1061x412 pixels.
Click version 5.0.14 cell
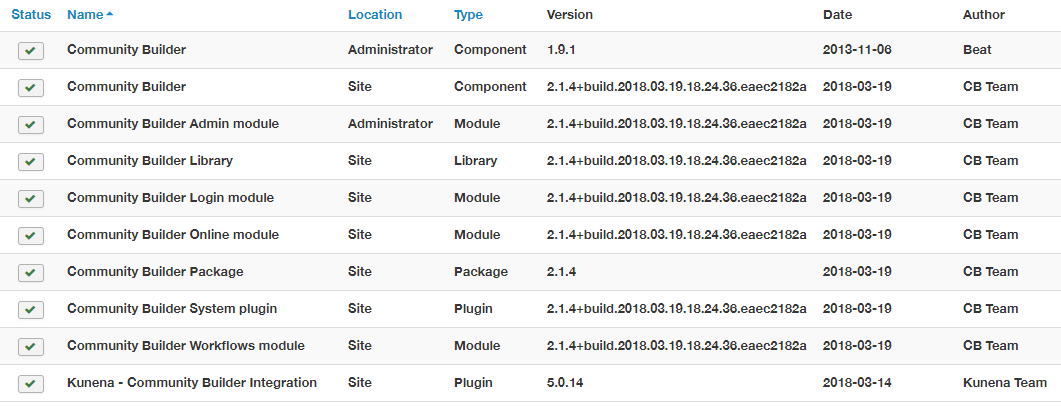[x=565, y=383]
